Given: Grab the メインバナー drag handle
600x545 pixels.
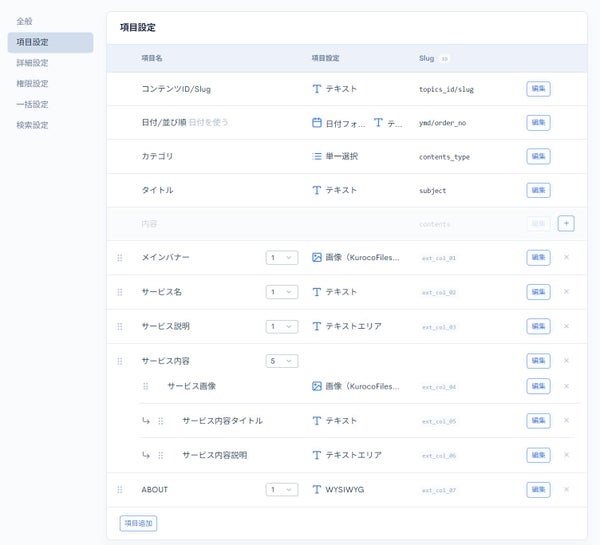Looking at the screenshot, I should [120, 258].
